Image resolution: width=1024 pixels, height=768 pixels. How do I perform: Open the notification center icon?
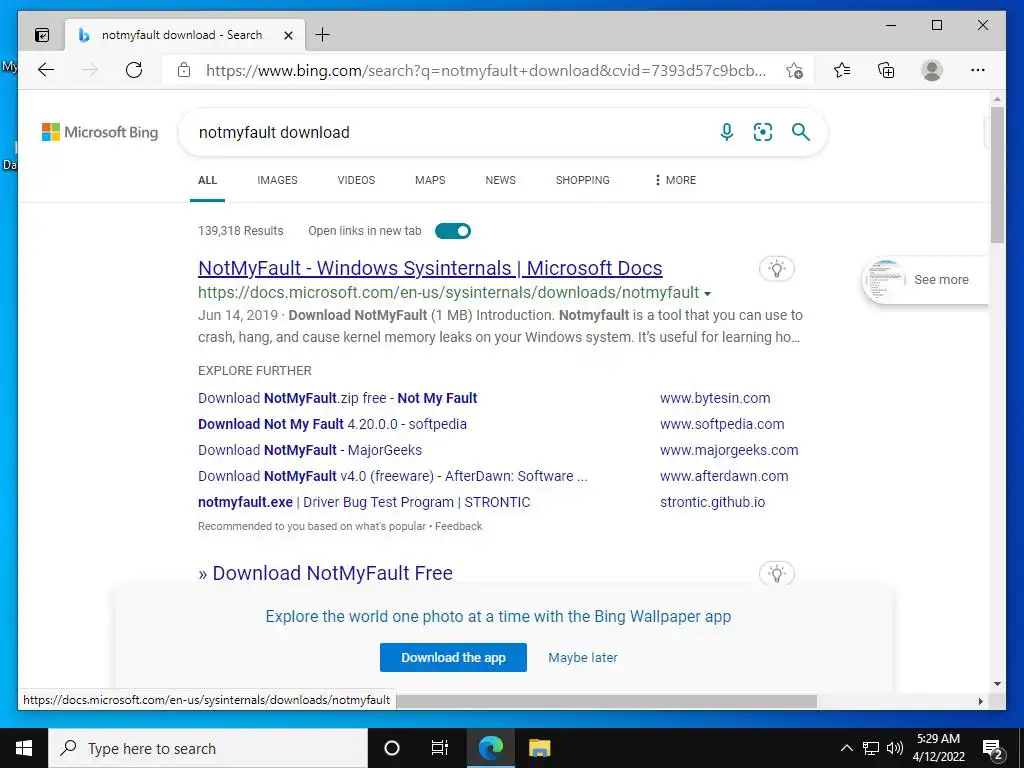pos(993,748)
